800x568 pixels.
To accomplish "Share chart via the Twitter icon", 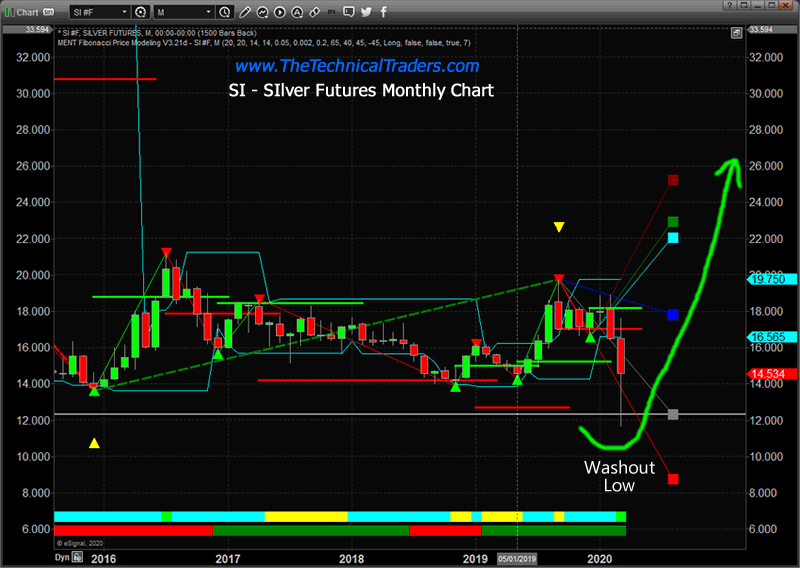I will point(366,12).
